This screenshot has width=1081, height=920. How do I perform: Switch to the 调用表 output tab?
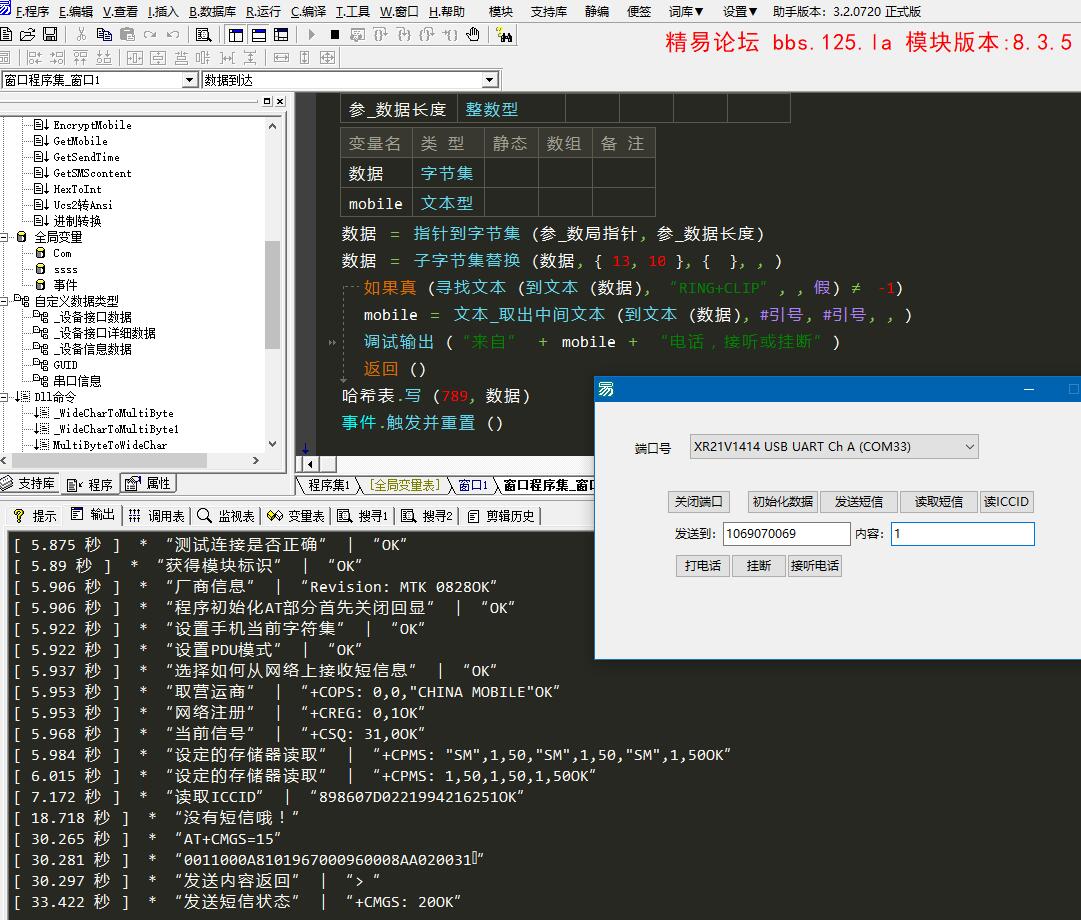click(x=157, y=516)
